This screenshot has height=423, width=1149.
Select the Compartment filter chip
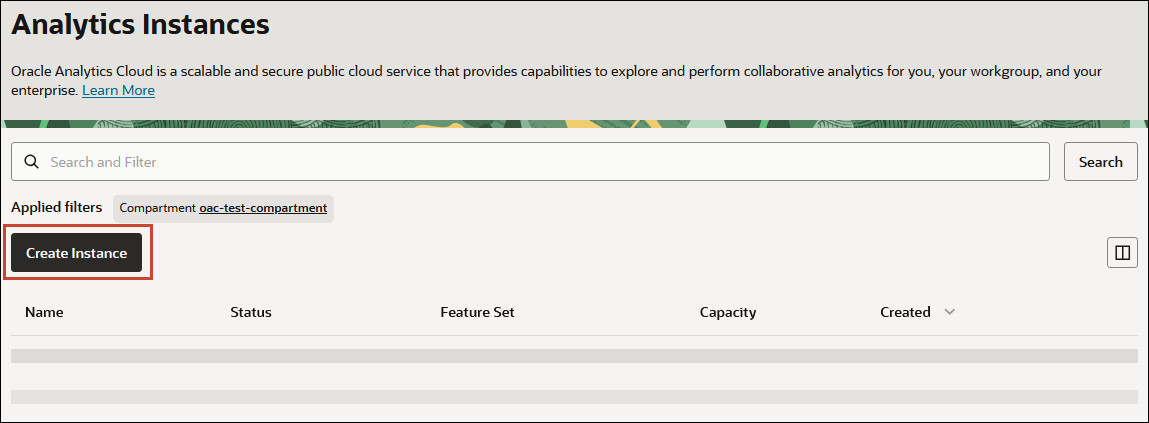pyautogui.click(x=157, y=208)
